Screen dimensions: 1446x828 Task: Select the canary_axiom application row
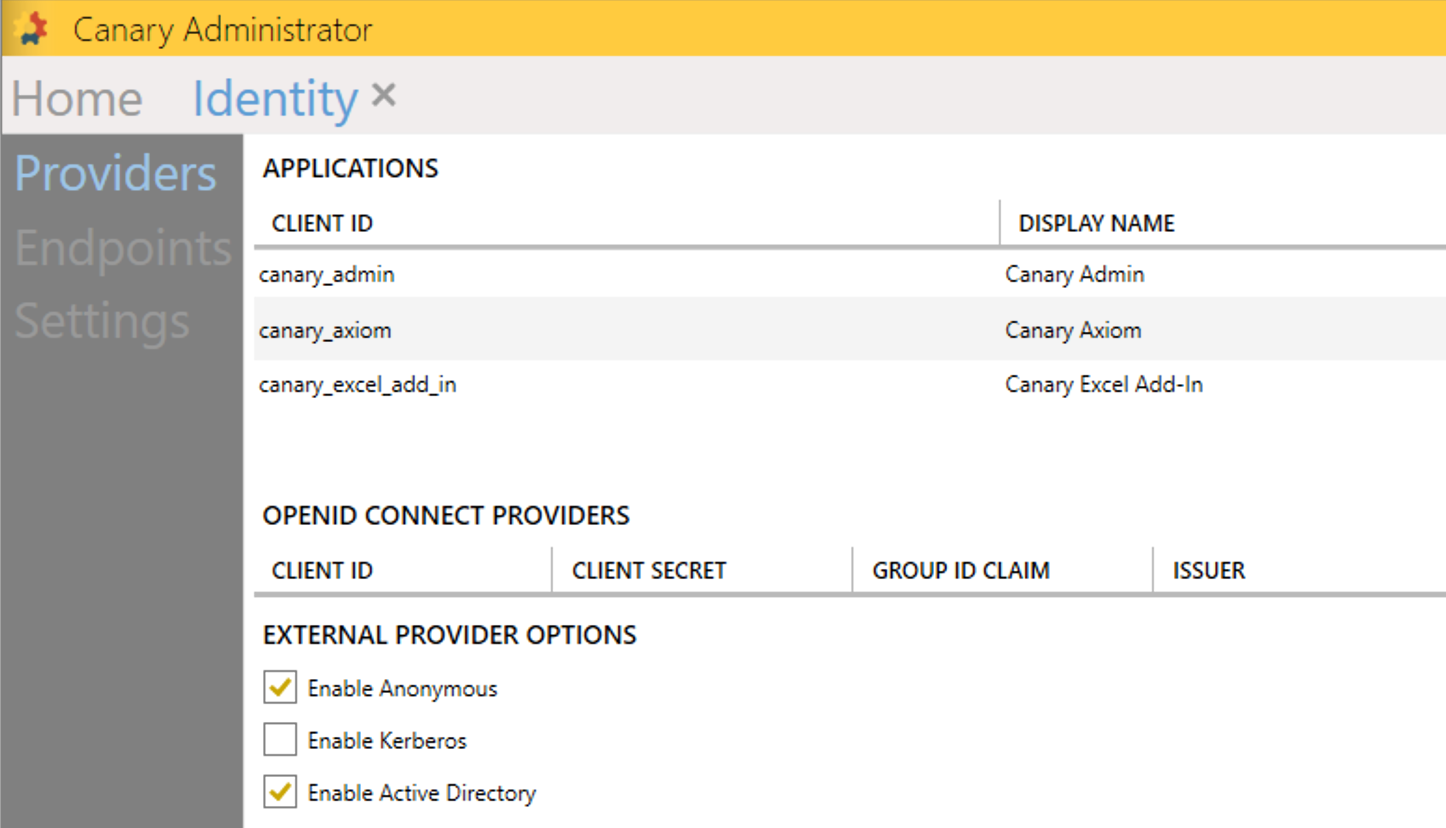(600, 329)
